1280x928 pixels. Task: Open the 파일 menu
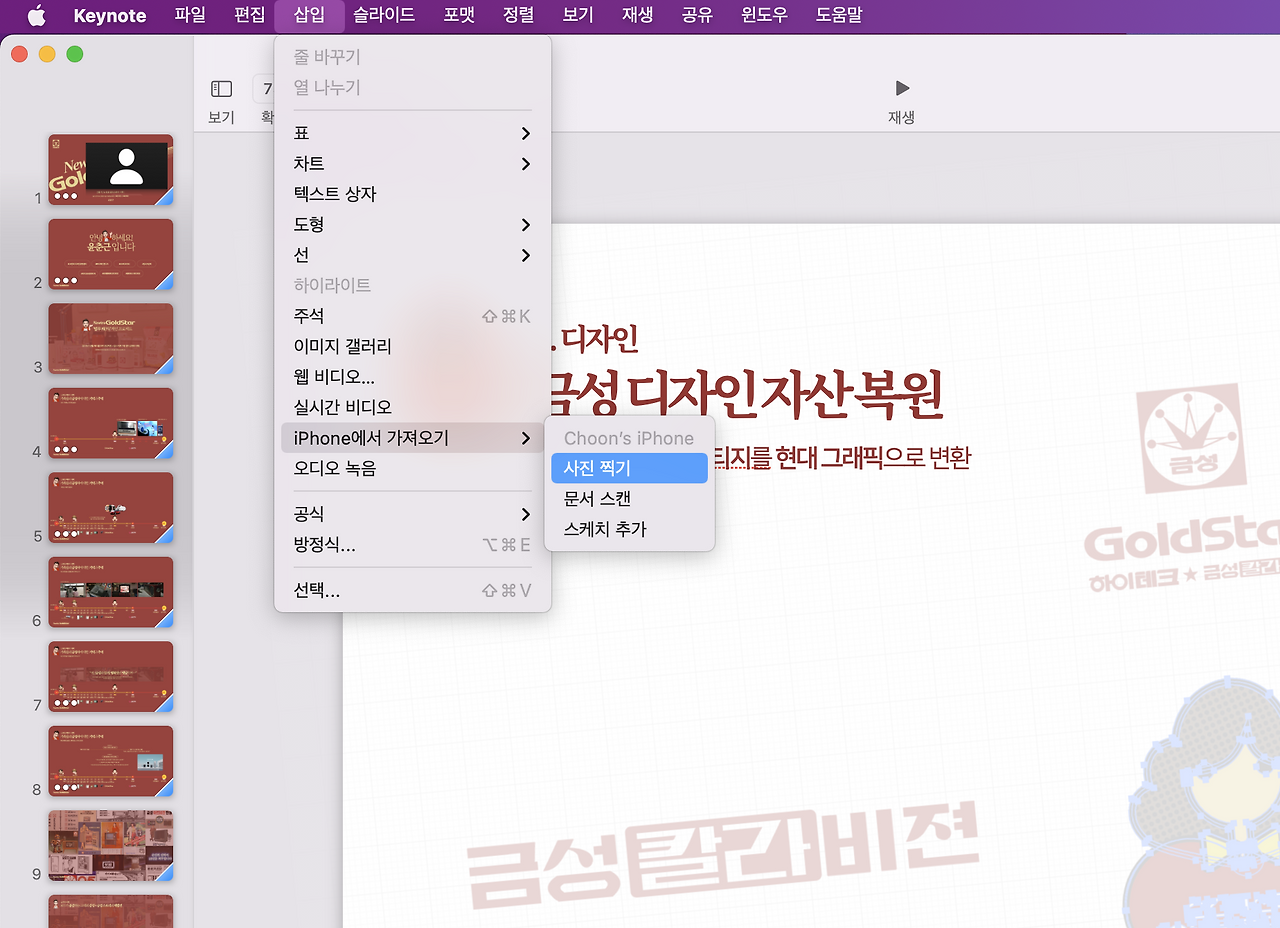tap(190, 15)
